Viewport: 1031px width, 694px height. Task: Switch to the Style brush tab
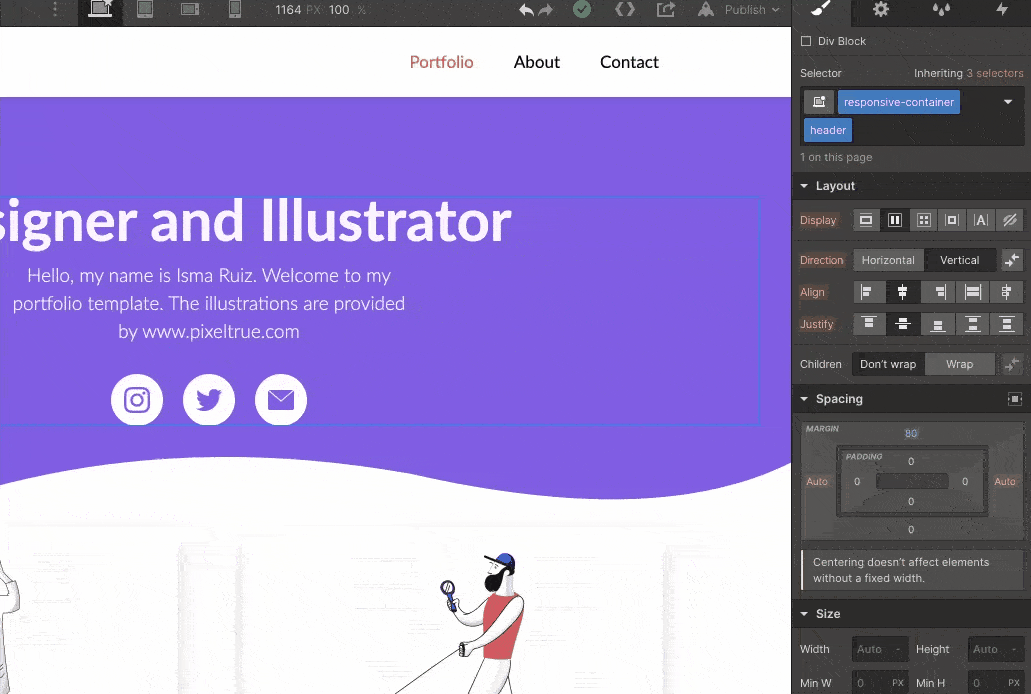[x=821, y=9]
